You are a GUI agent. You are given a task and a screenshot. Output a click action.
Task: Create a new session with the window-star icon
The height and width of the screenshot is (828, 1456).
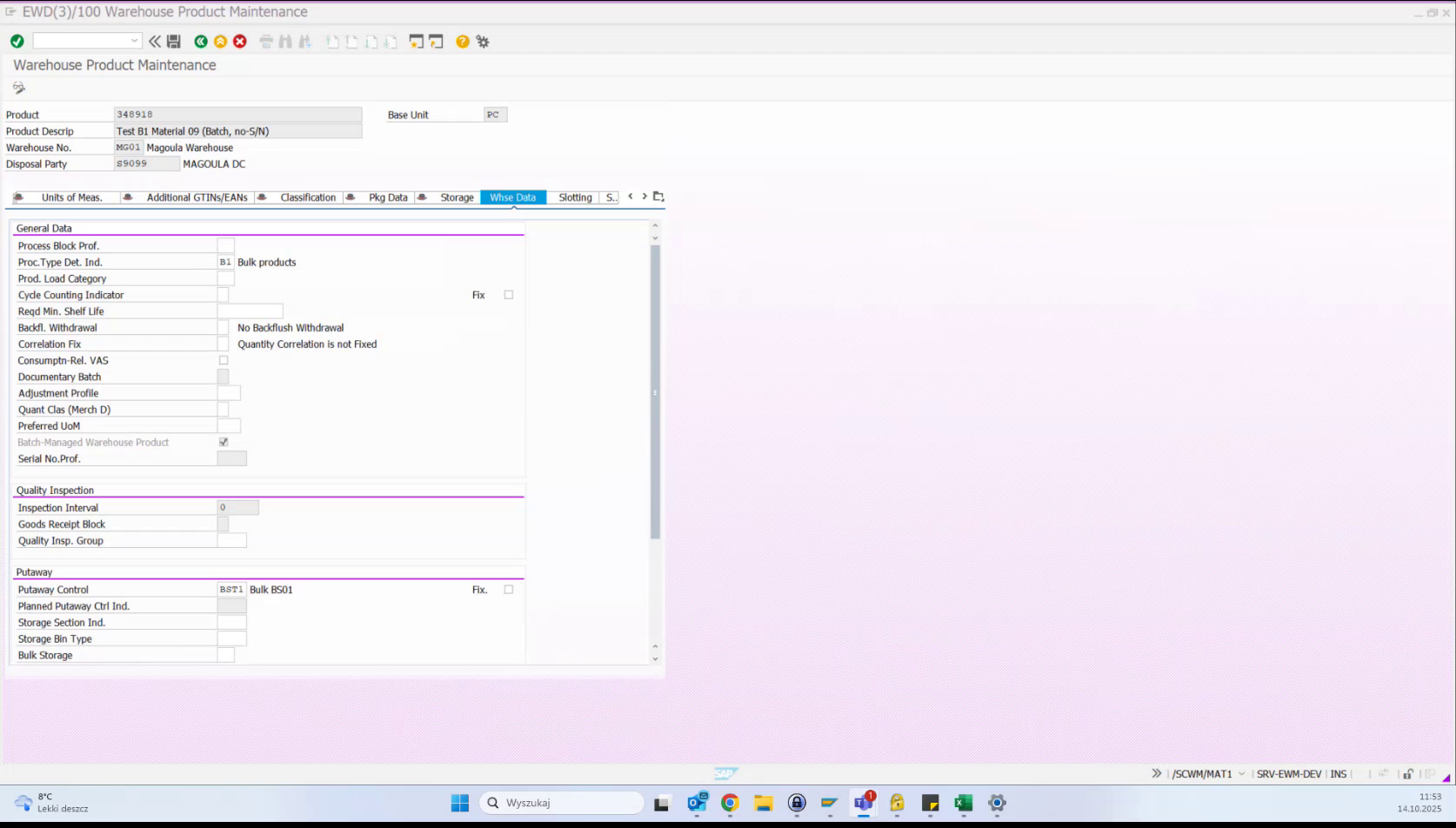click(415, 41)
